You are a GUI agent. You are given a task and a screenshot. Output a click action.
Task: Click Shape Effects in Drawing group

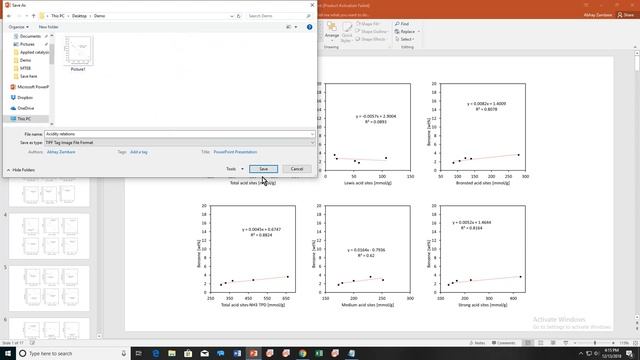pyautogui.click(x=370, y=39)
